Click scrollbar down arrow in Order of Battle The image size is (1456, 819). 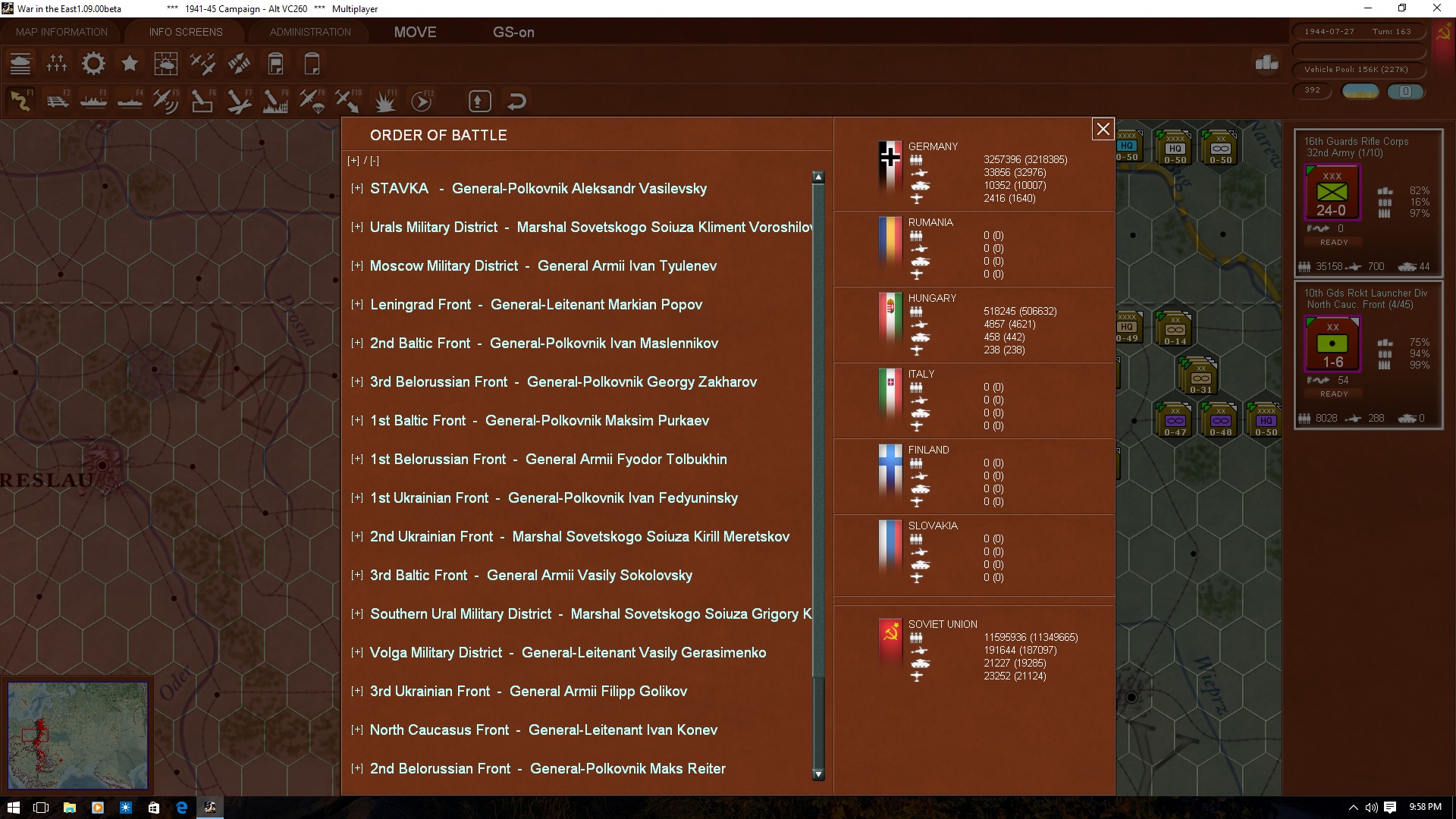[818, 774]
